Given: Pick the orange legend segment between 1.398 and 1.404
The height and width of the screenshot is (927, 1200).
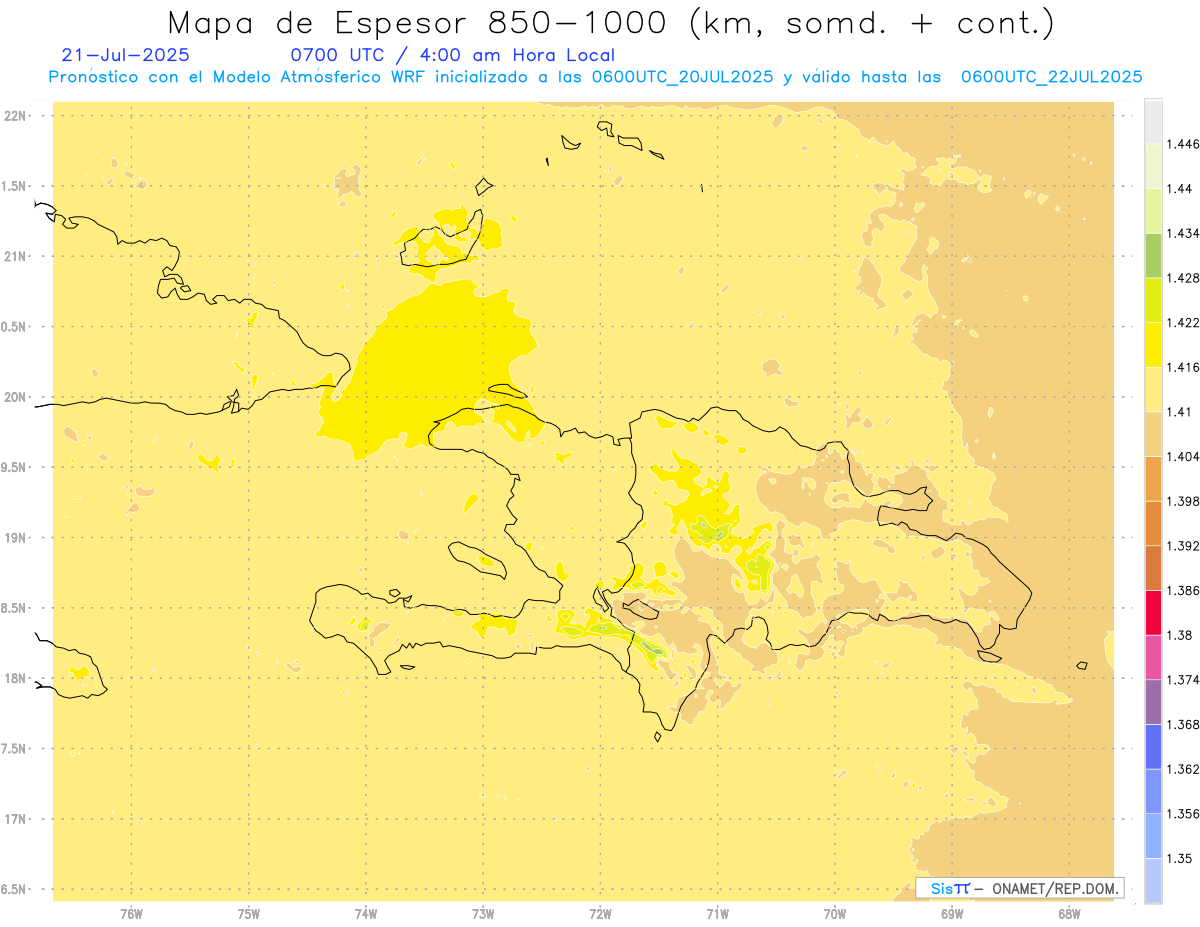Looking at the screenshot, I should tap(1153, 478).
